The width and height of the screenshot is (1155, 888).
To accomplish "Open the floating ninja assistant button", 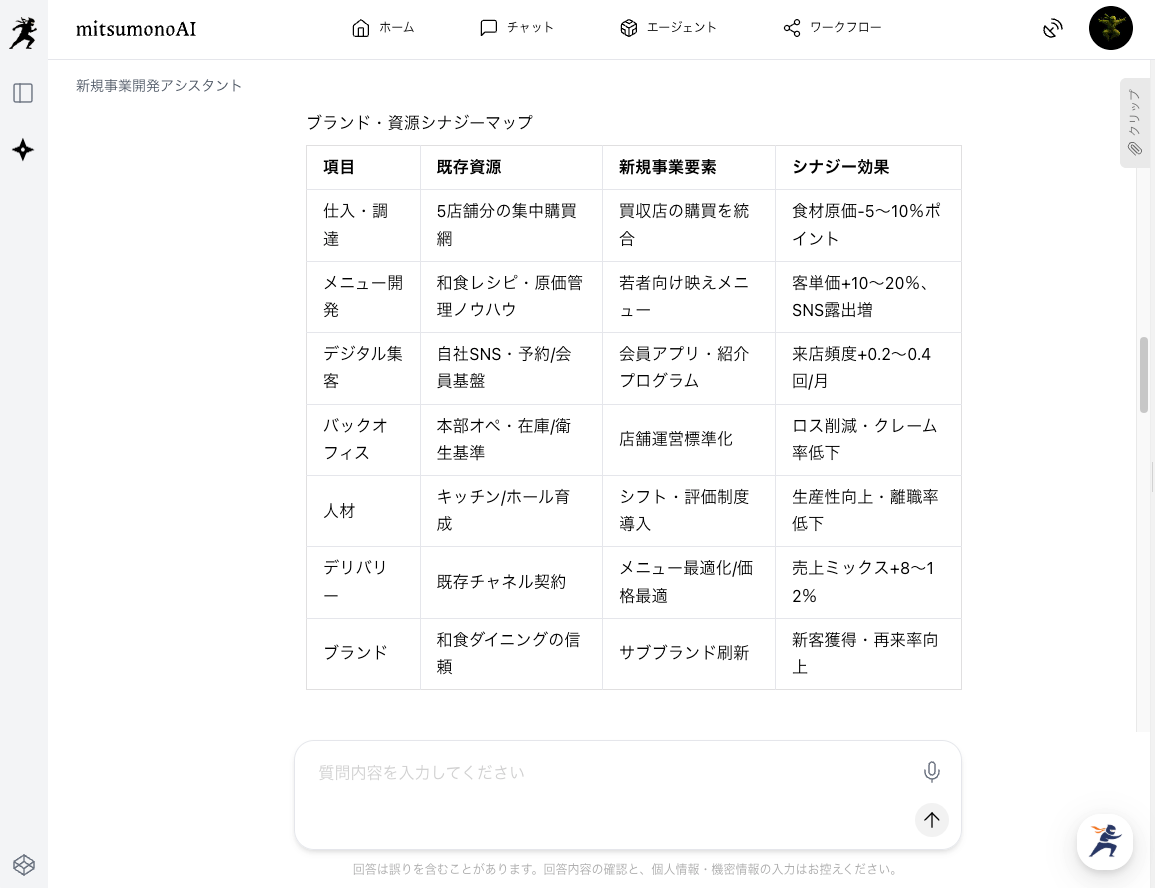I will click(x=1104, y=841).
